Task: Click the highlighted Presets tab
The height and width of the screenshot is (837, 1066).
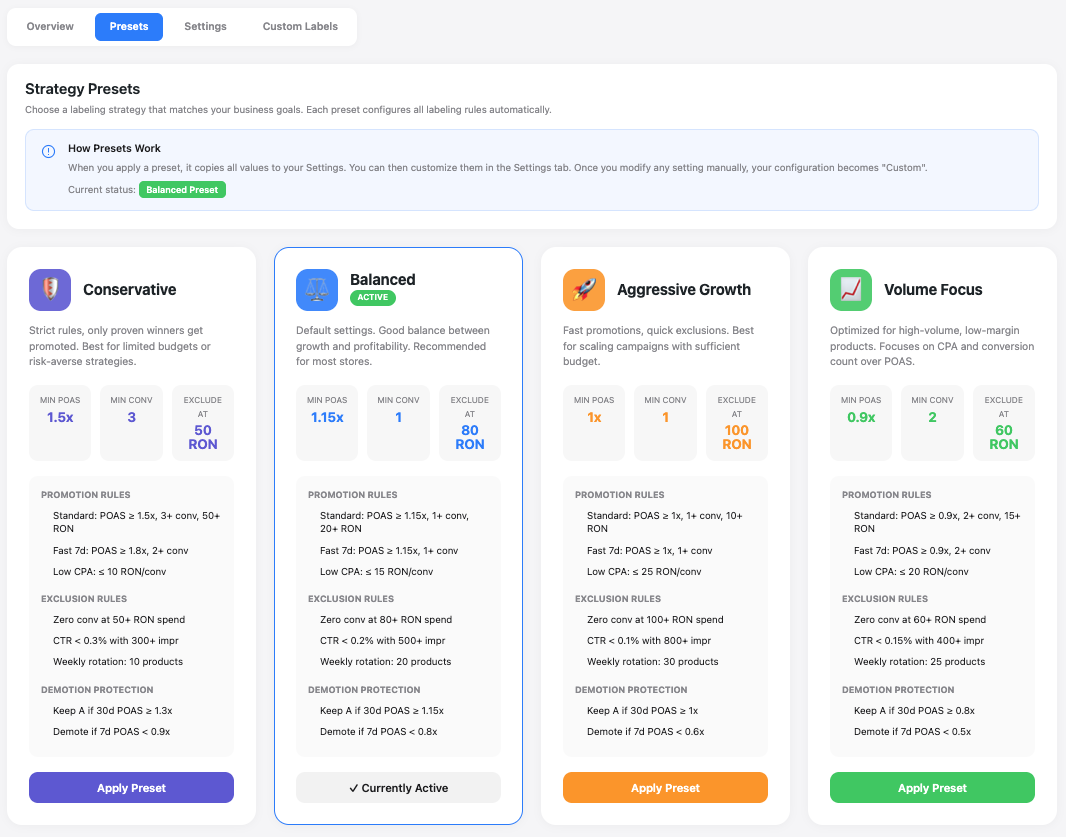Action: (x=128, y=27)
